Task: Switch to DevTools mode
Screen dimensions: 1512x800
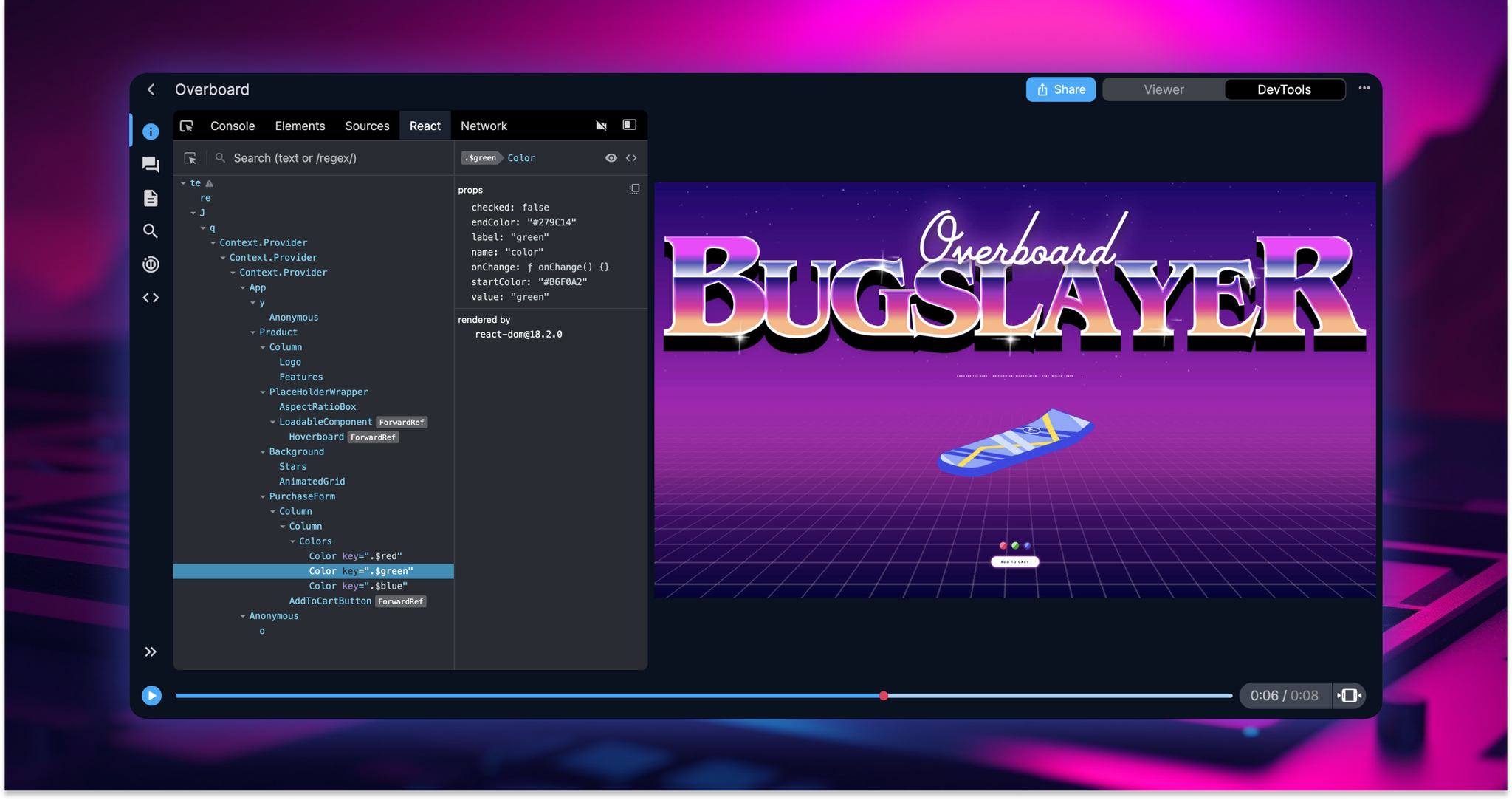Action: coord(1284,89)
